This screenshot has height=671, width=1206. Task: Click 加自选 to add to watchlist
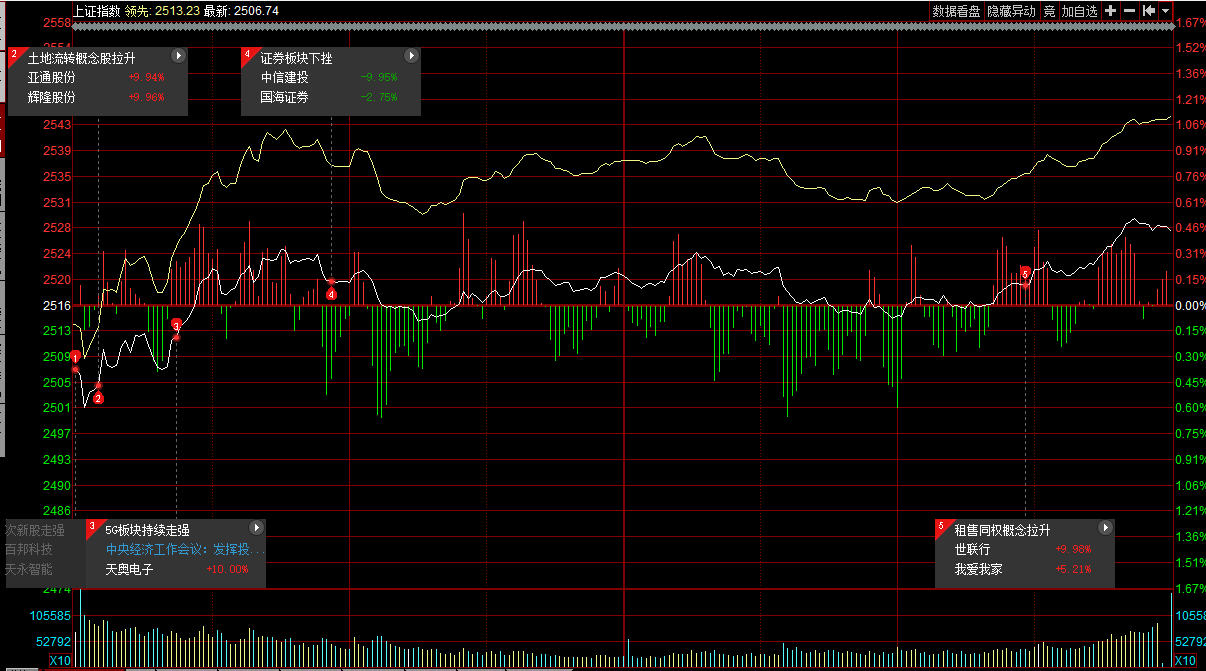[x=1079, y=11]
